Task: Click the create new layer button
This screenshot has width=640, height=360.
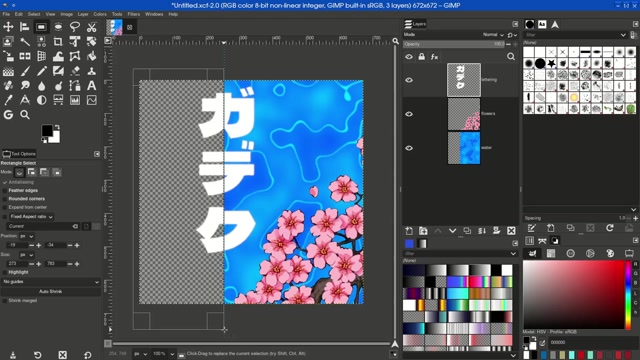Action: (409, 231)
